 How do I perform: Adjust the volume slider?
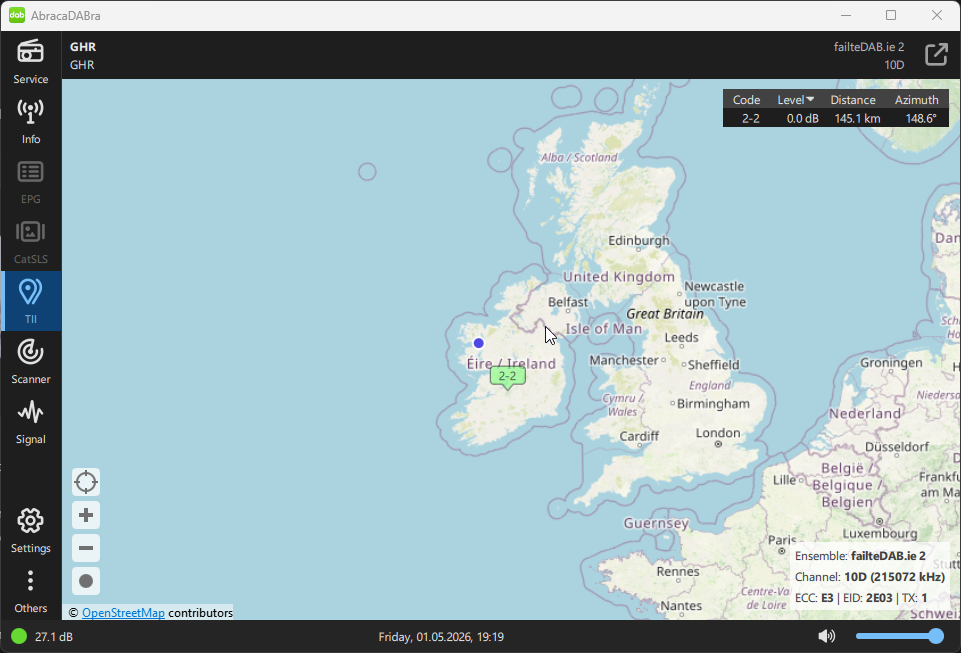[900, 636]
